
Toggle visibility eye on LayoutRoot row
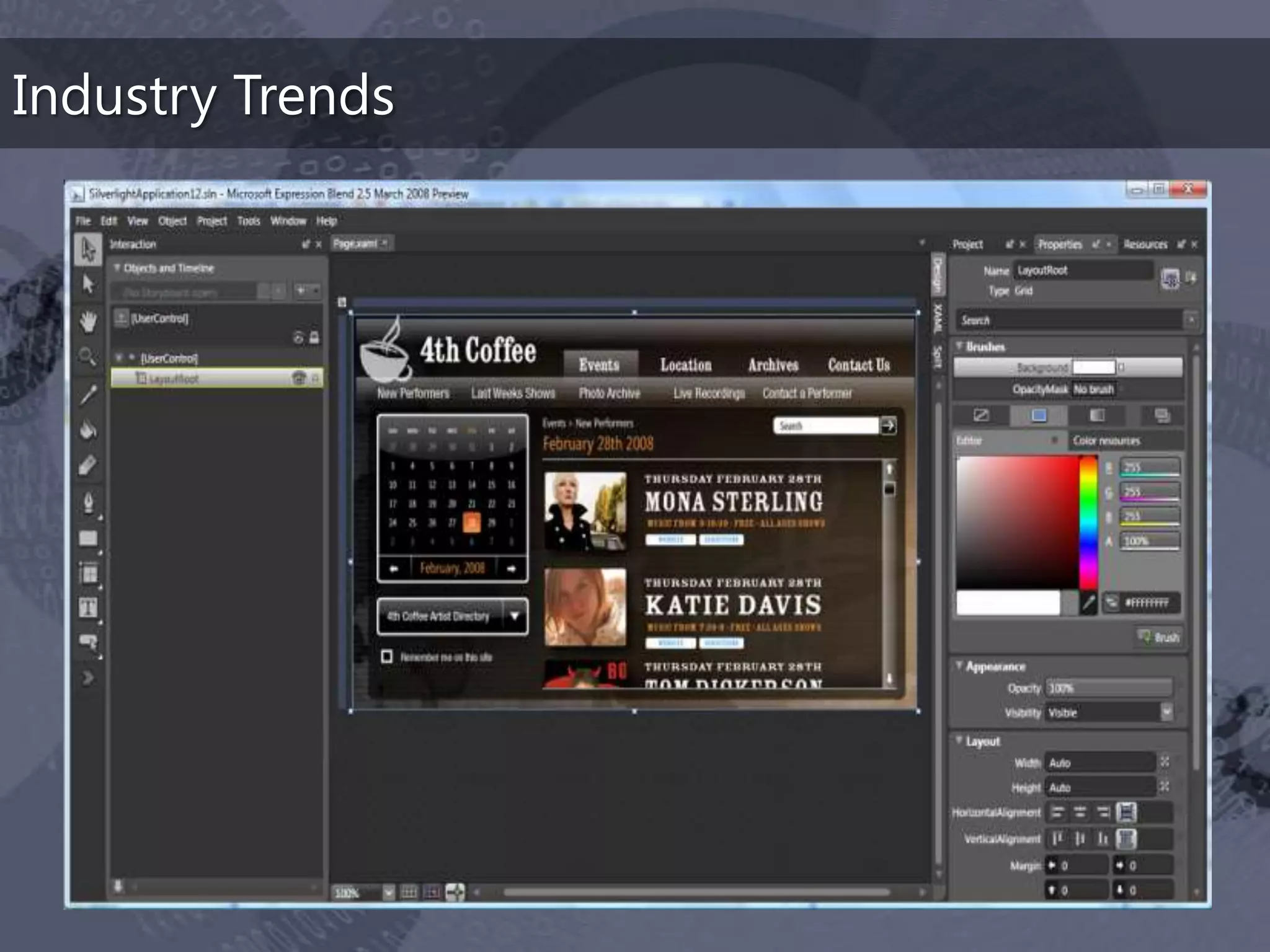click(298, 377)
